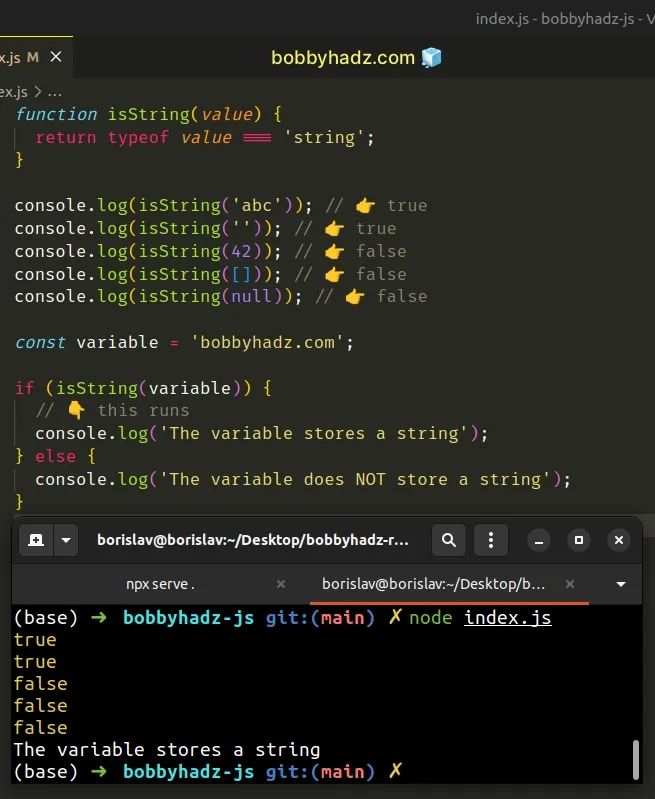This screenshot has height=799, width=655.
Task: Minimize the terminal window
Action: tap(539, 540)
